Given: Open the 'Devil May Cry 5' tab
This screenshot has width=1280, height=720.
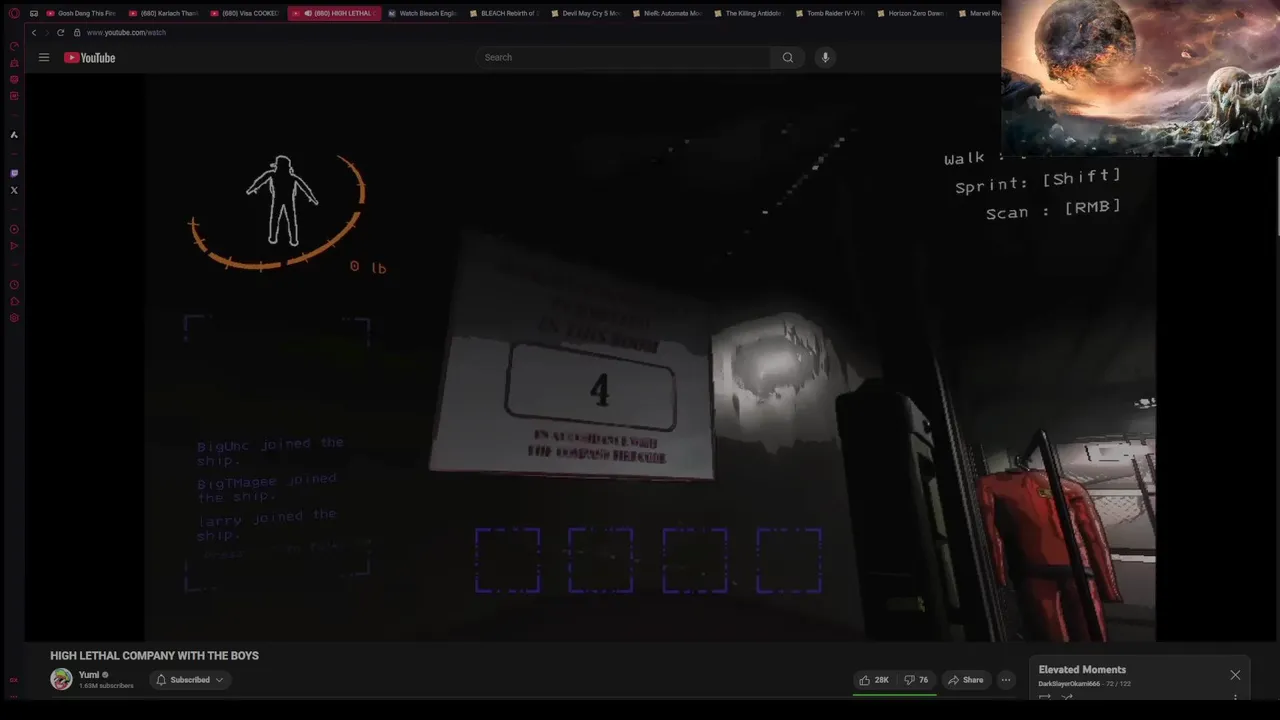Looking at the screenshot, I should (586, 13).
